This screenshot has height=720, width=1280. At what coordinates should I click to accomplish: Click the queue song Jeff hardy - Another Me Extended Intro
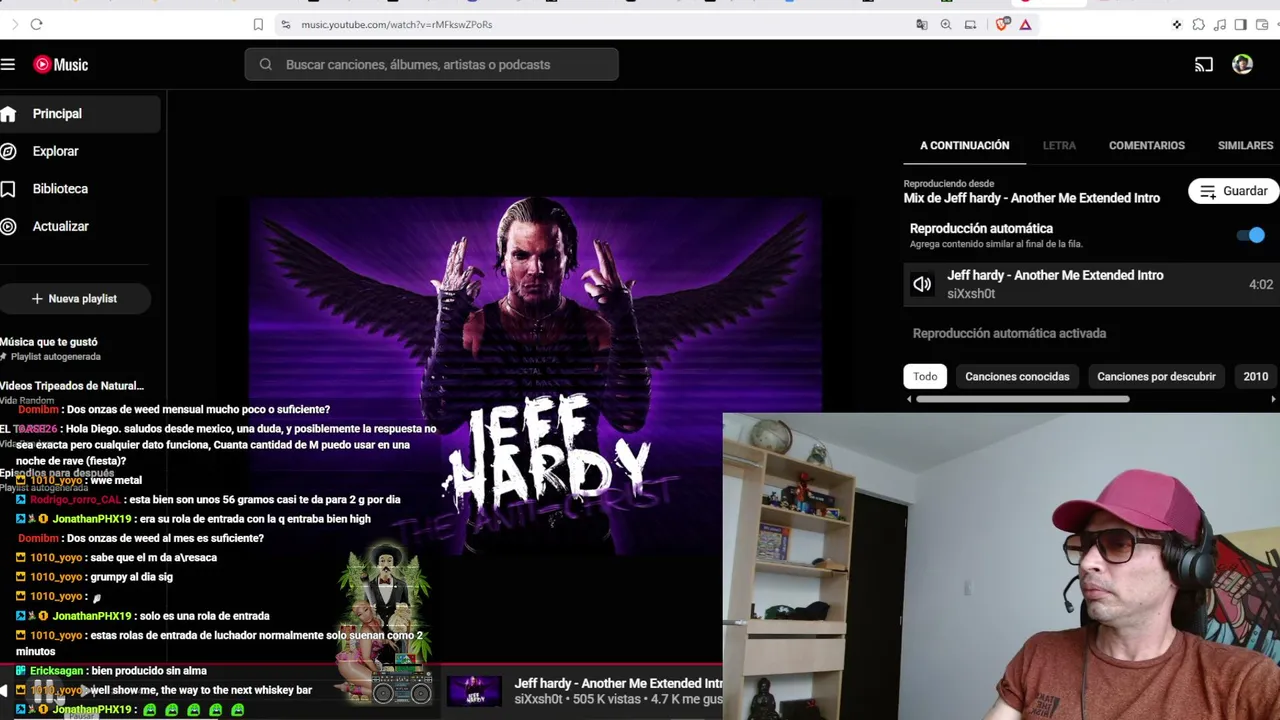[1055, 276]
